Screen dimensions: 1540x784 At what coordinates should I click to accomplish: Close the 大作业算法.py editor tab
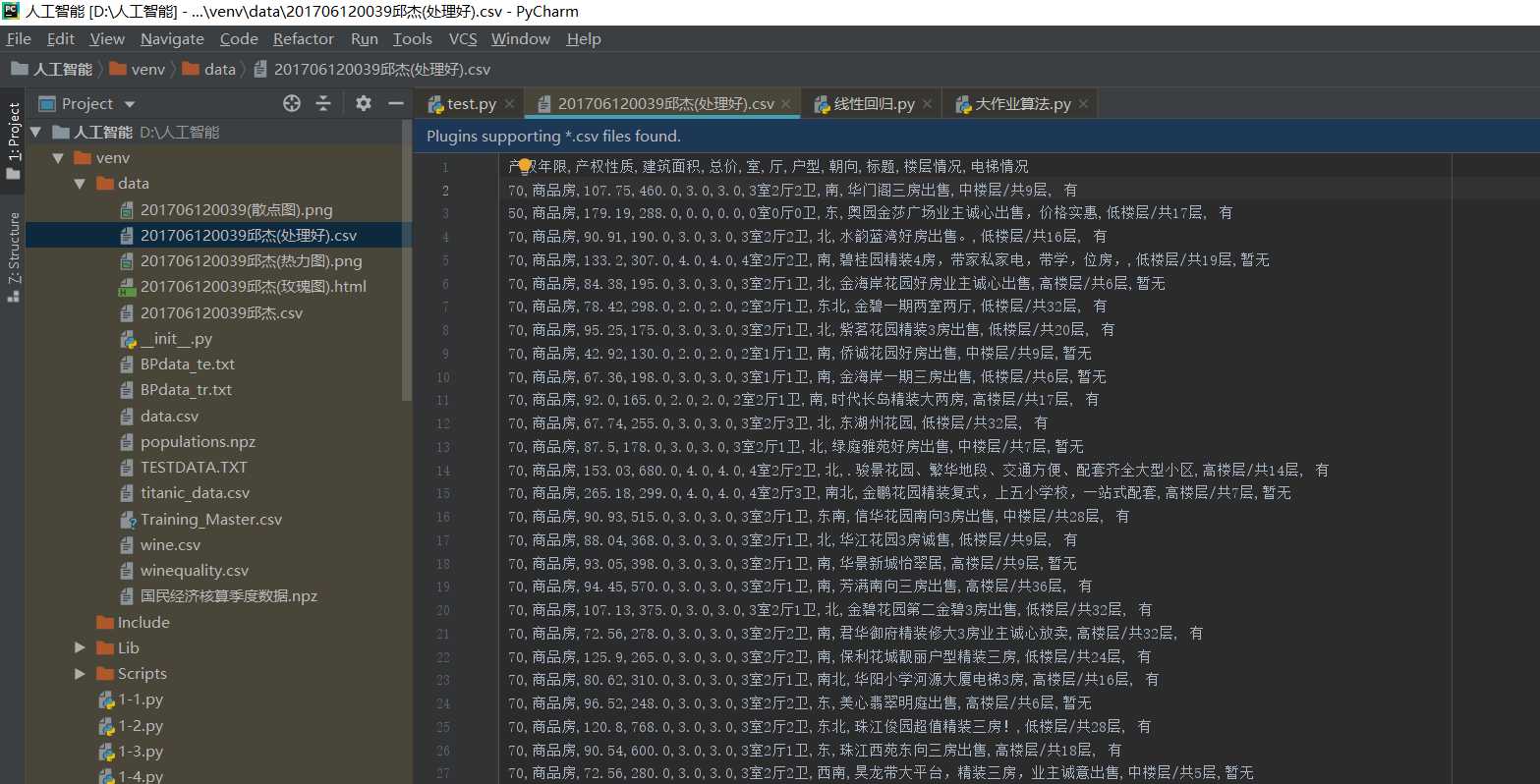tap(1083, 104)
